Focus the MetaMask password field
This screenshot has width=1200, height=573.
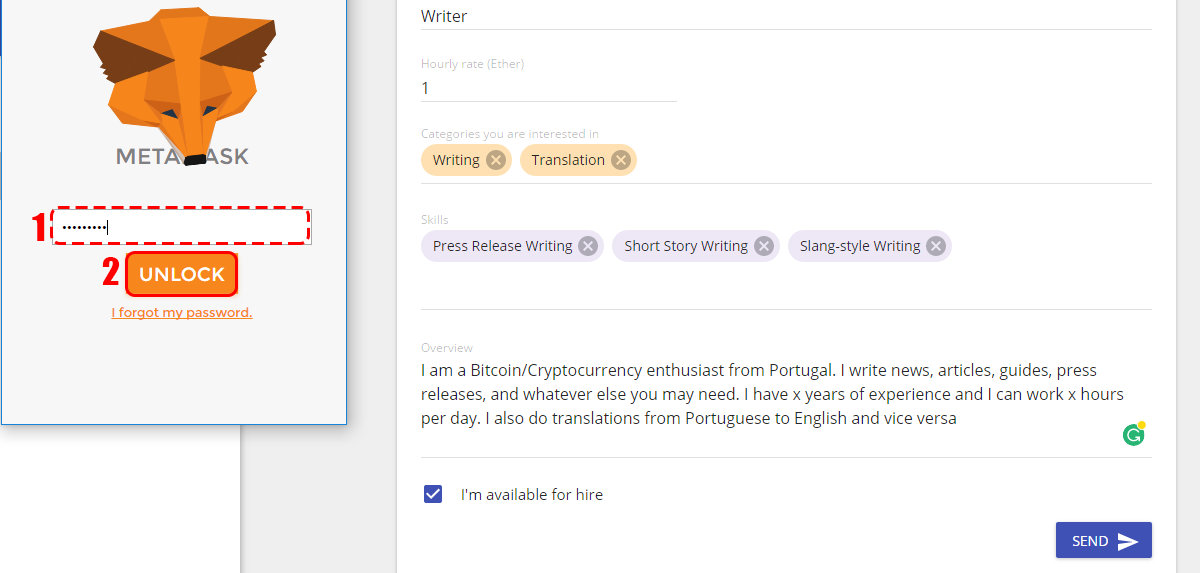pos(181,227)
